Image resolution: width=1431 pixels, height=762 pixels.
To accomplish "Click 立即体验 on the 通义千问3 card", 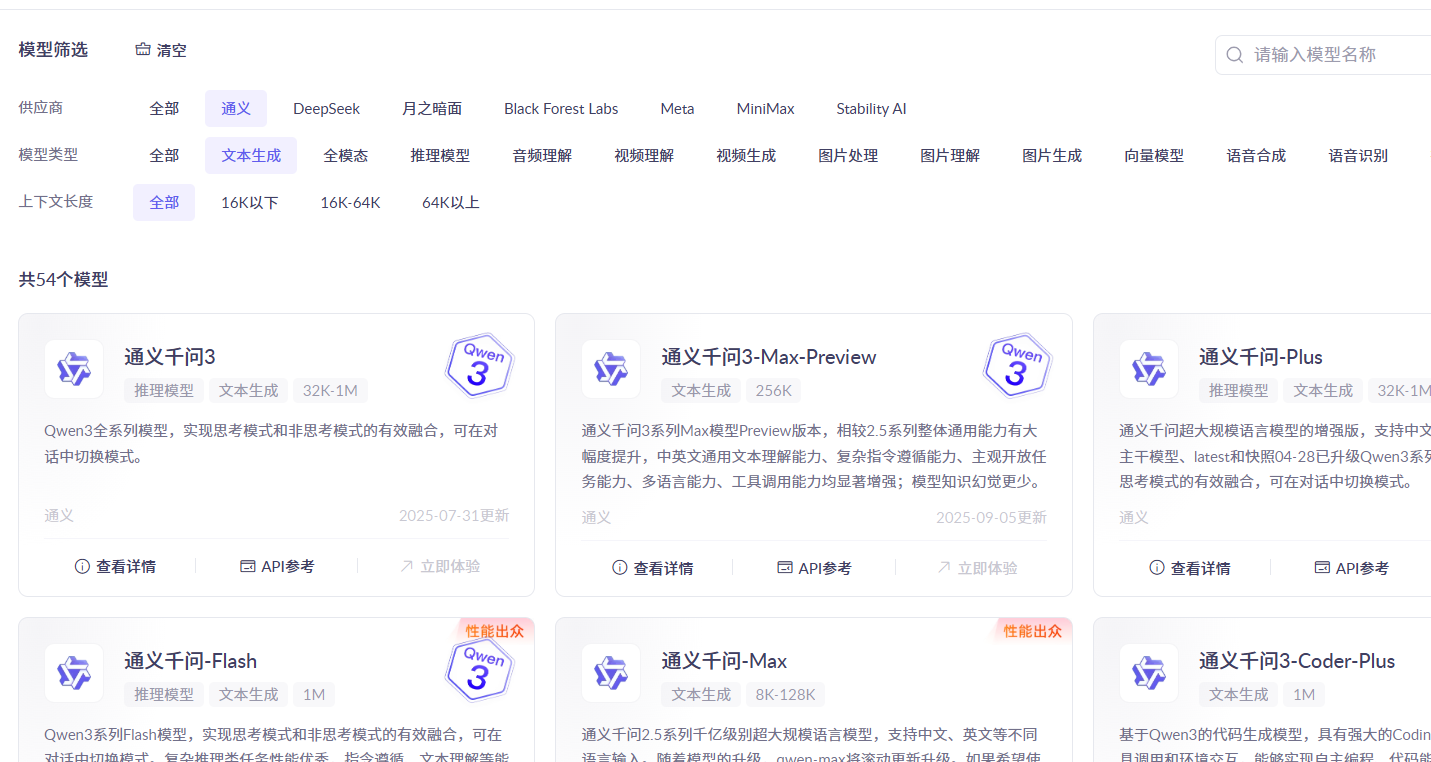I will pyautogui.click(x=440, y=566).
